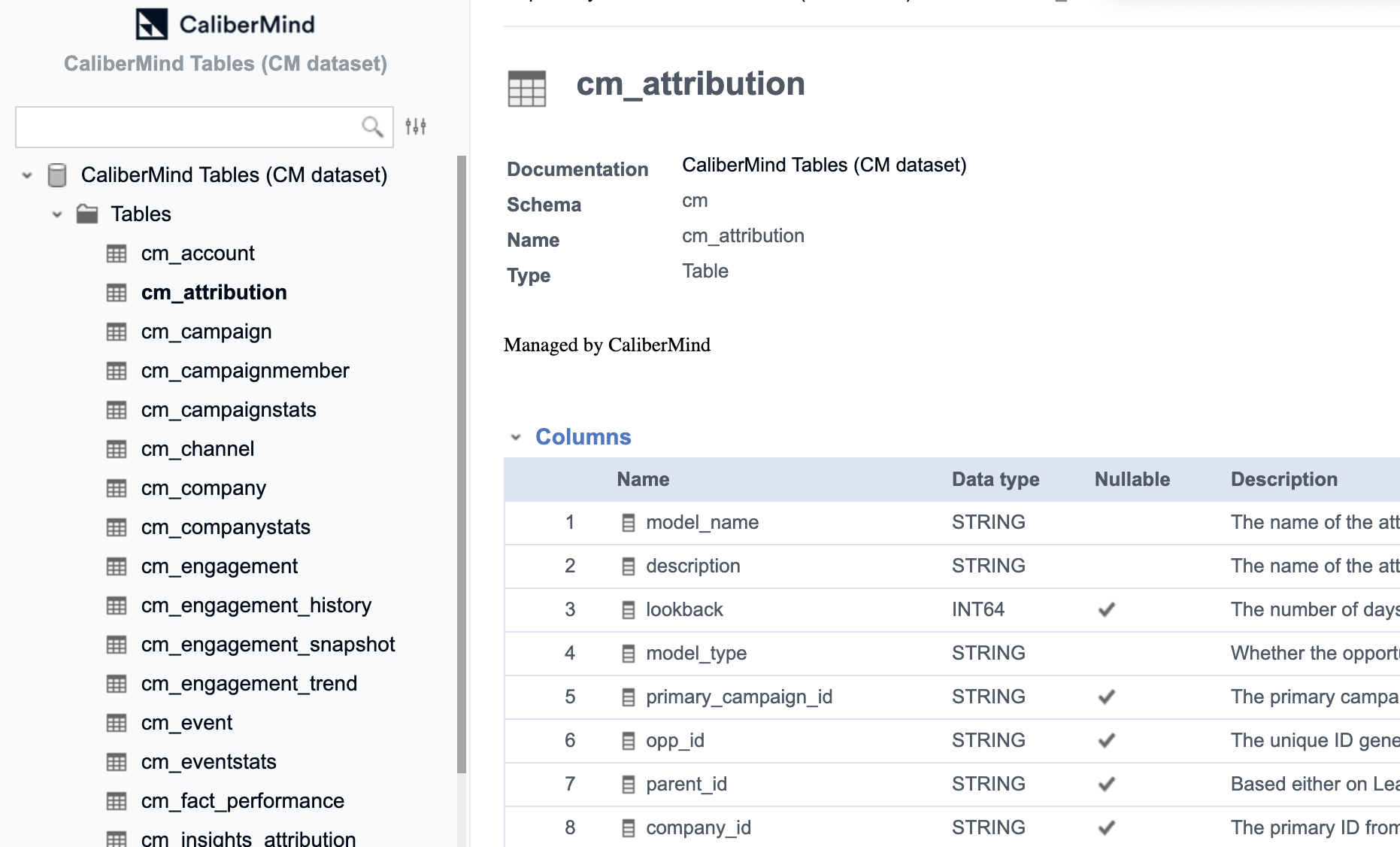Open the cm_engagement_trend table

(x=249, y=684)
